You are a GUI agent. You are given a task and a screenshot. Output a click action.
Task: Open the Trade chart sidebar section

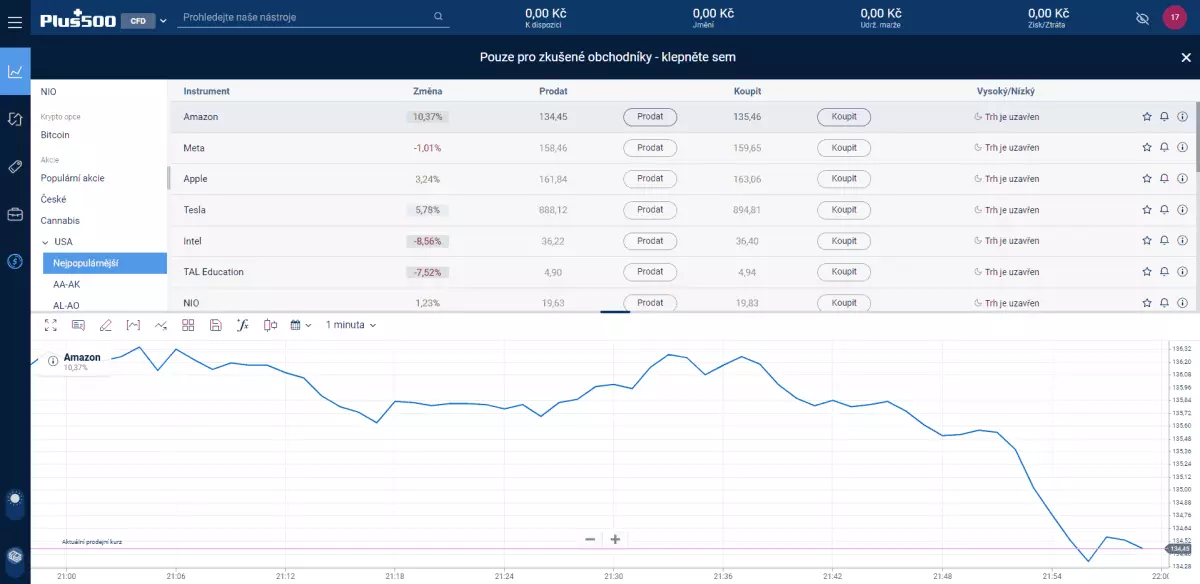(15, 71)
